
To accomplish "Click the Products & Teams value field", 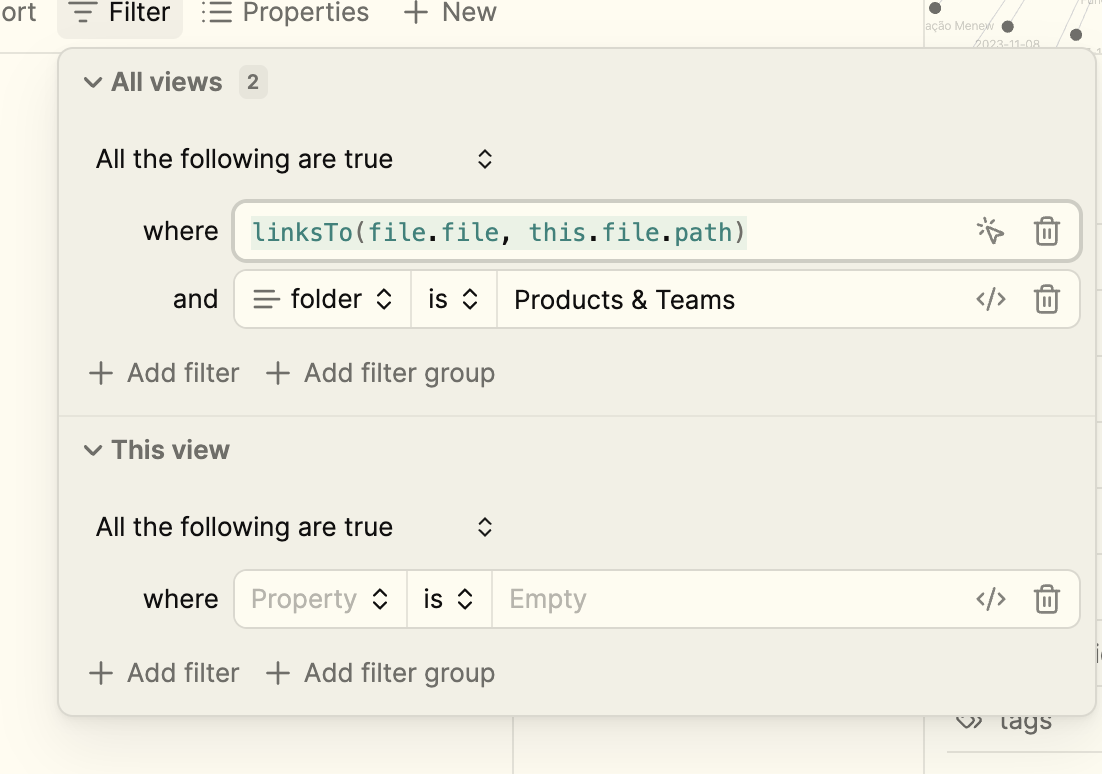I will point(730,299).
